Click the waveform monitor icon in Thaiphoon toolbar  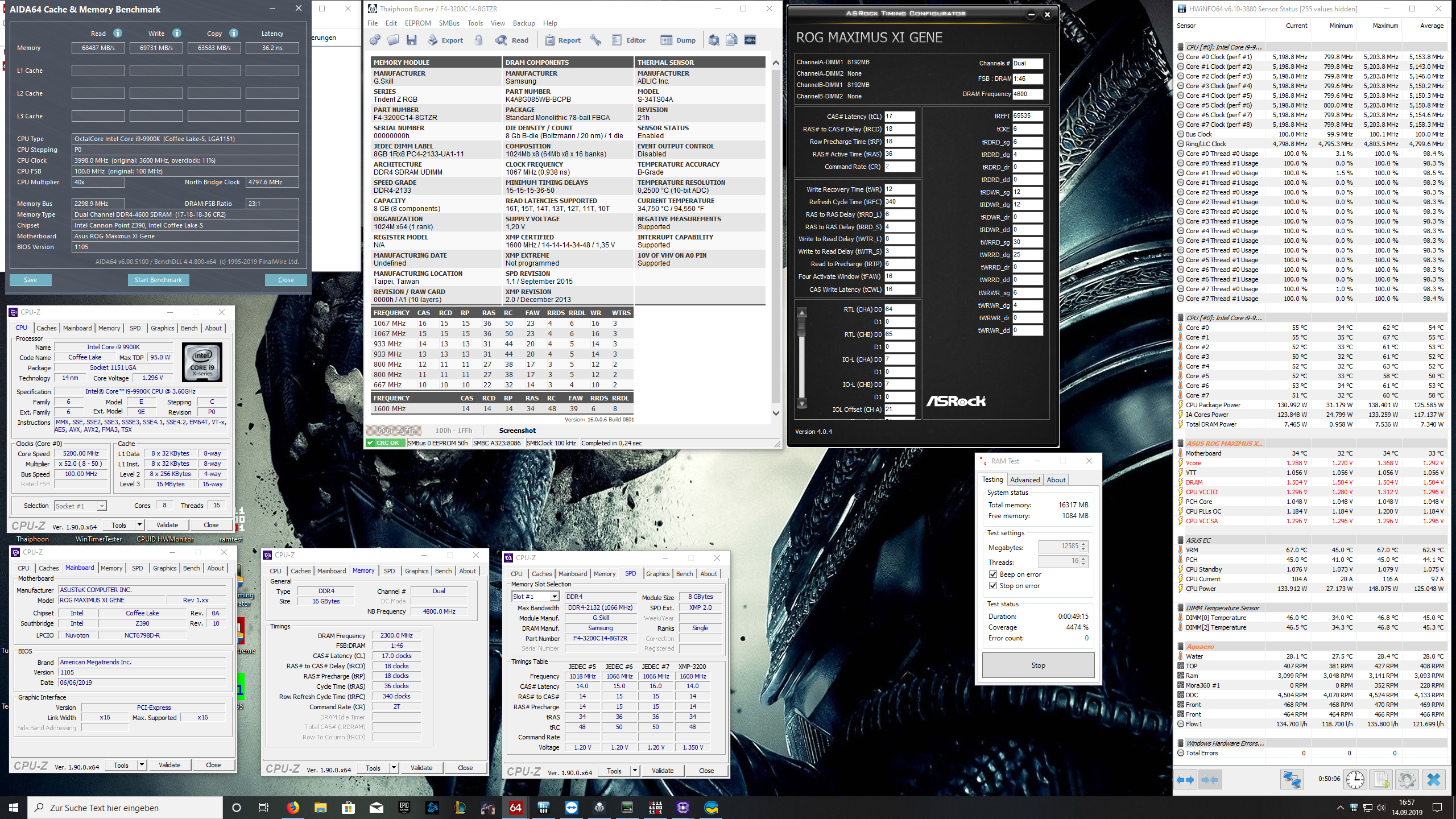750,40
